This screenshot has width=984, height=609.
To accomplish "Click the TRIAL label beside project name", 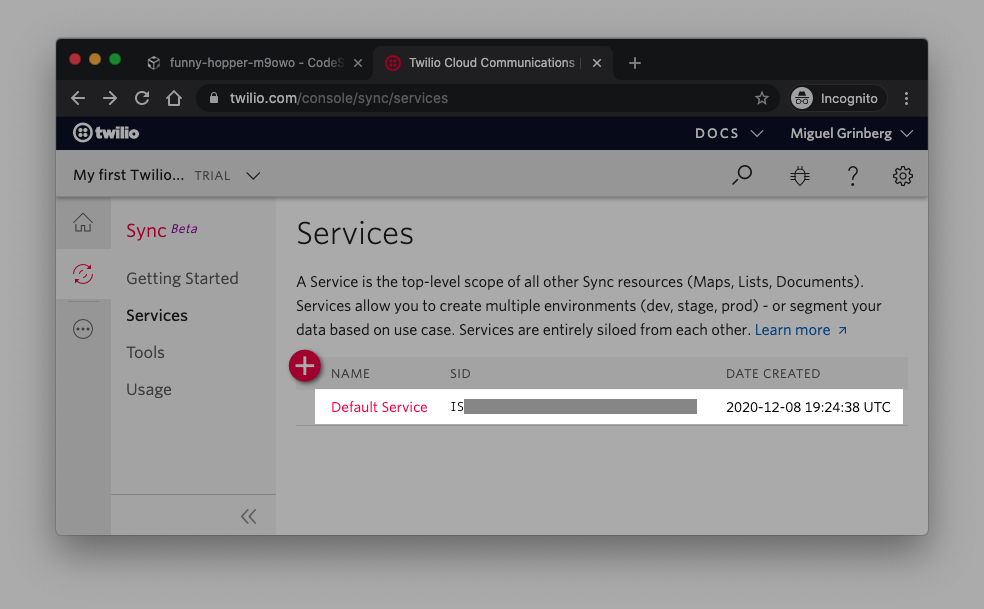I will coord(212,176).
